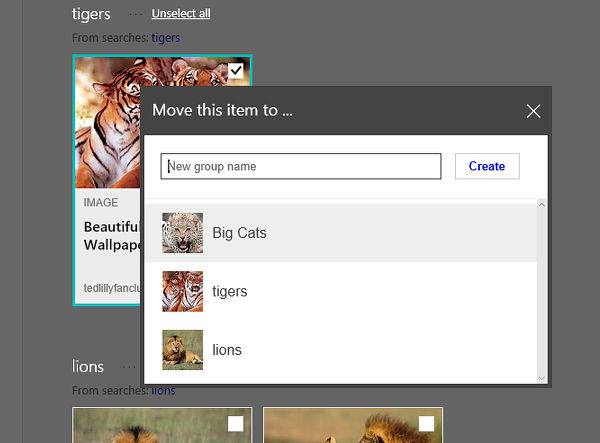Uncheck the tiger image card checkbox
Viewport: 600px width, 443px height.
[235, 70]
